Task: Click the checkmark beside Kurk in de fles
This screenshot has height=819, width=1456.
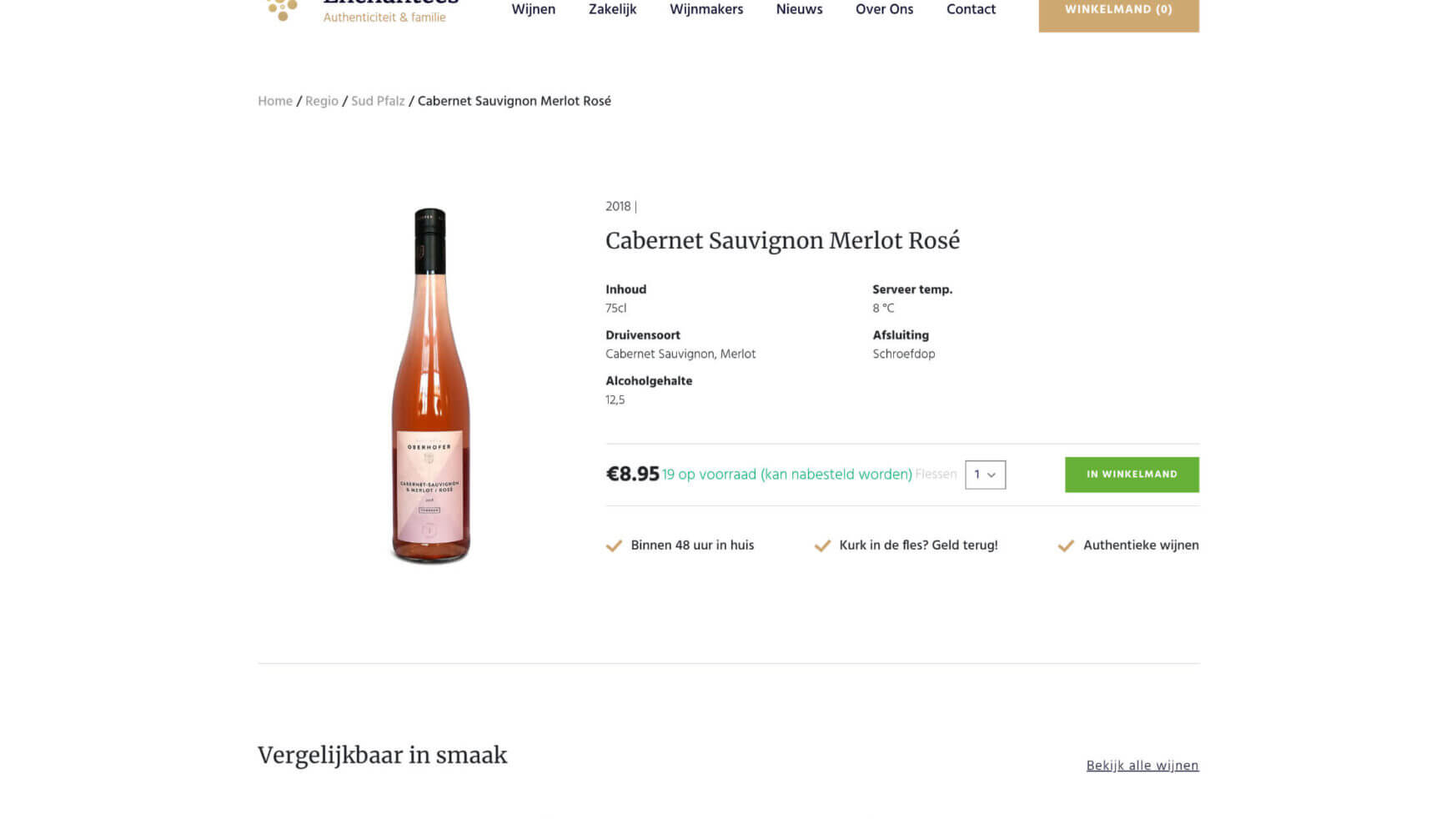Action: [x=823, y=545]
